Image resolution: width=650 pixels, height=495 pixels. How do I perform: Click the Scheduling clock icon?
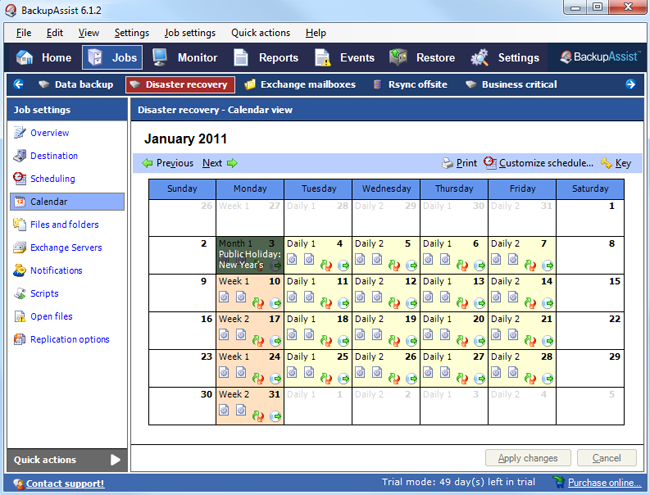[x=19, y=178]
